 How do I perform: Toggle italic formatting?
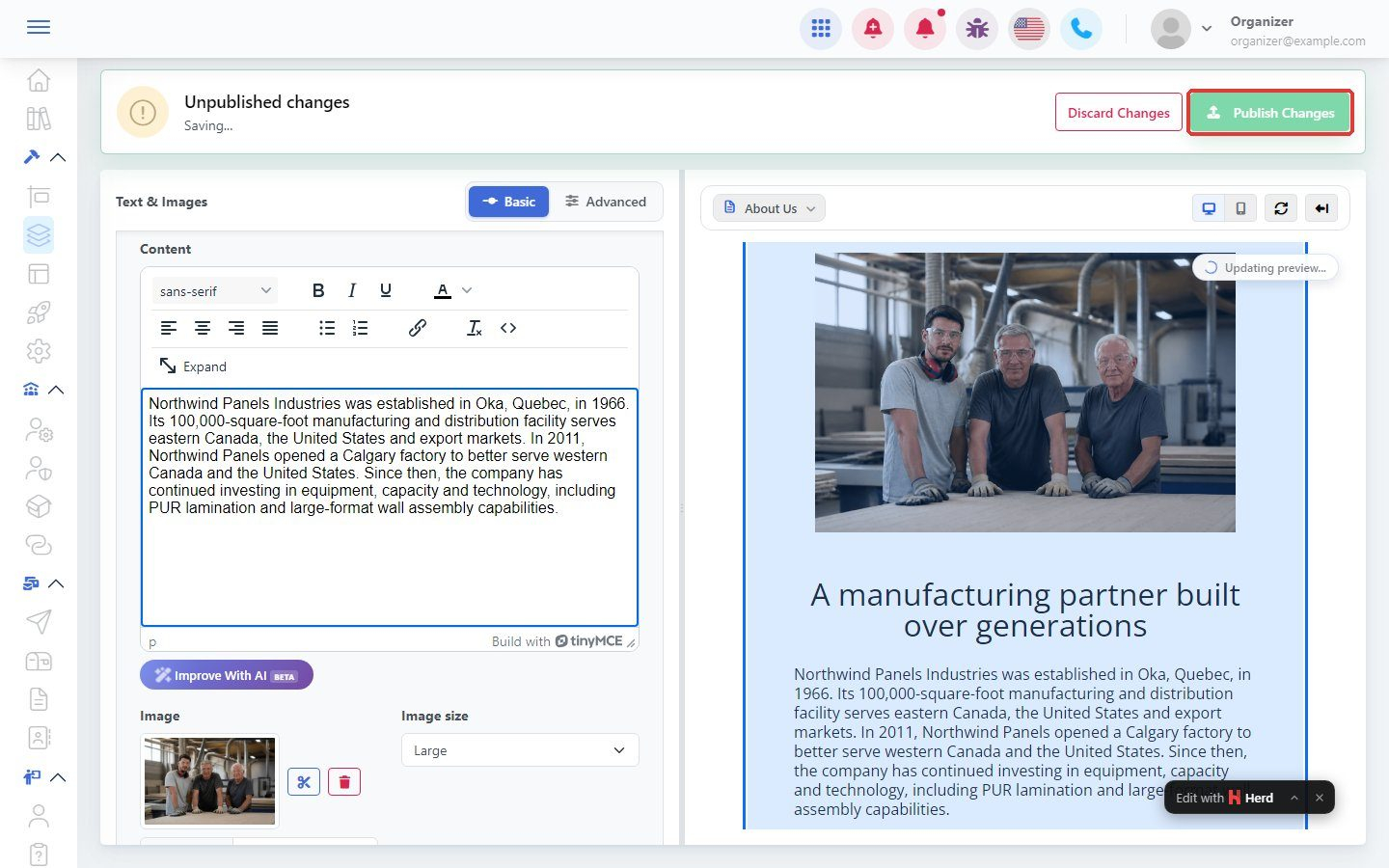click(352, 290)
